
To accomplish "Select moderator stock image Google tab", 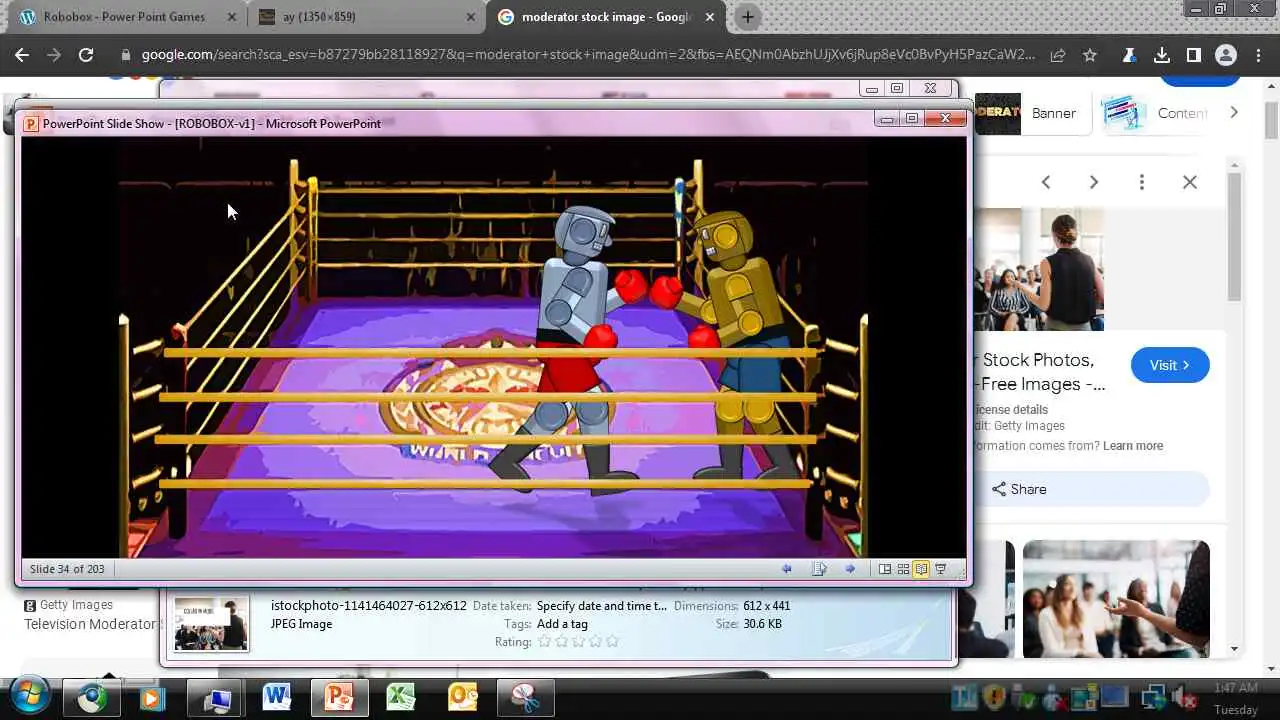I will 606,17.
